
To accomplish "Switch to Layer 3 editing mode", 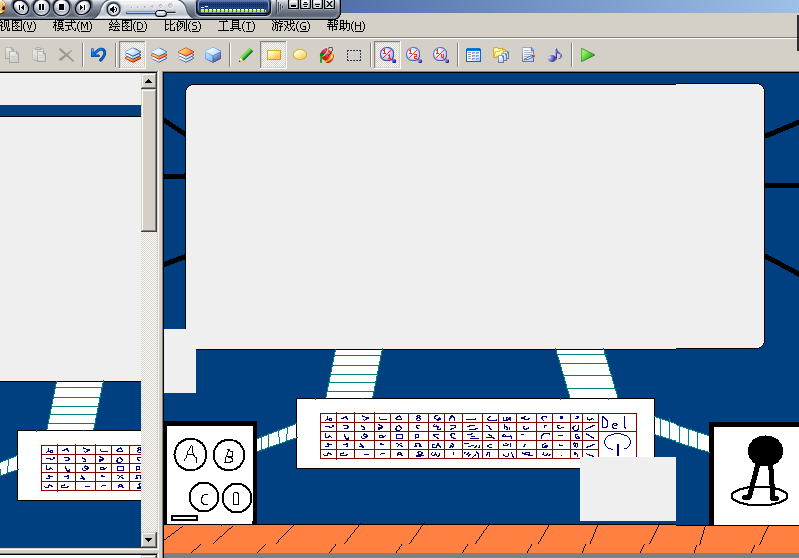I will pos(186,55).
